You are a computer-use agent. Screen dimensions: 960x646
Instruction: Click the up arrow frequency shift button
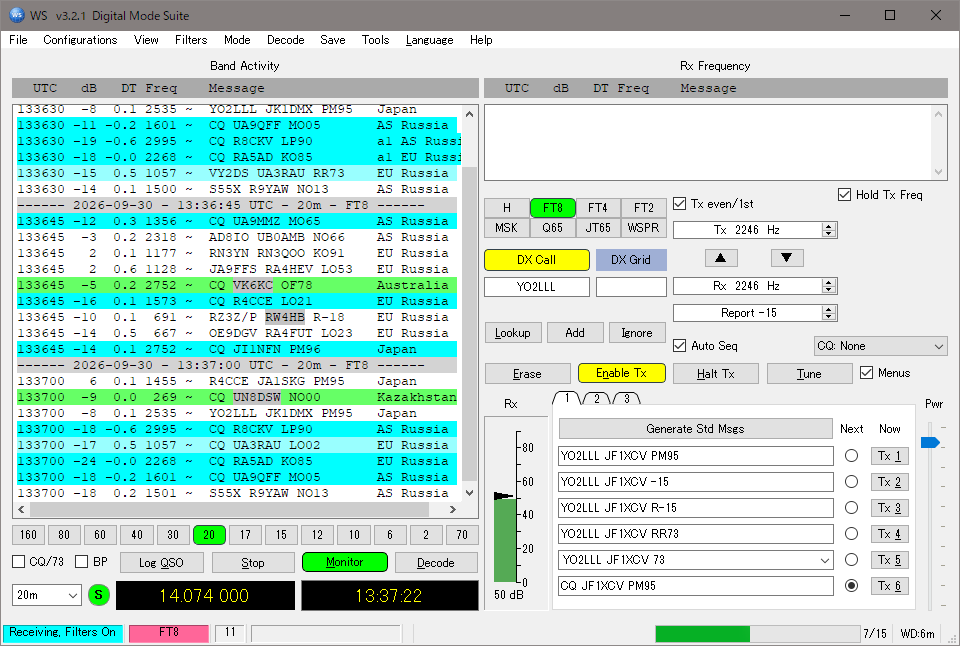(x=721, y=258)
